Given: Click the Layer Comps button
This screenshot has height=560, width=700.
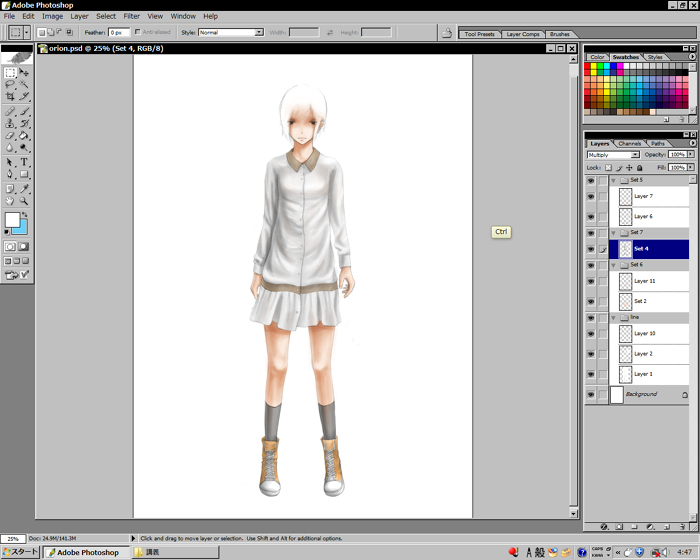Looking at the screenshot, I should click(521, 34).
